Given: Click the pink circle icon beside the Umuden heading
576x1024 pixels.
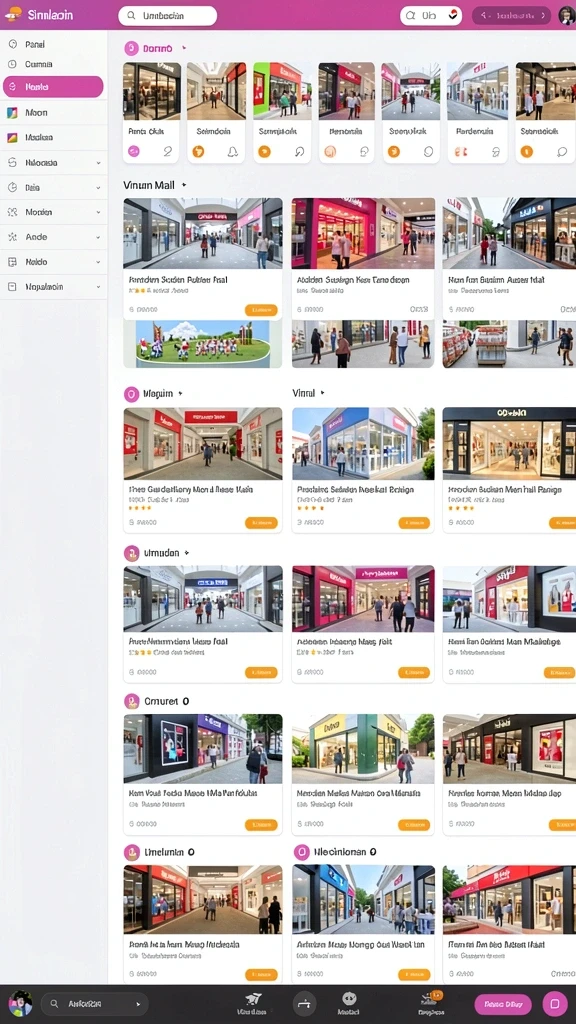Looking at the screenshot, I should point(131,553).
